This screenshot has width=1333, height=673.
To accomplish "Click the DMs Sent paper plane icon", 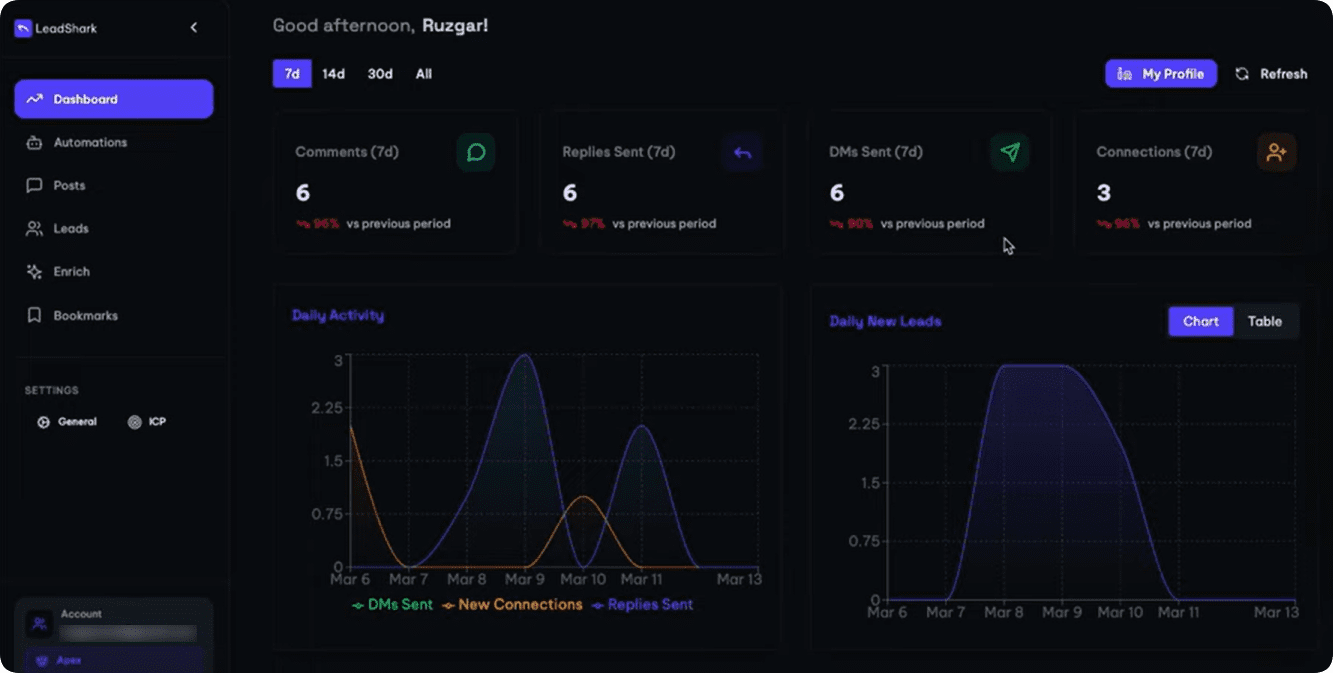I will coord(1010,152).
